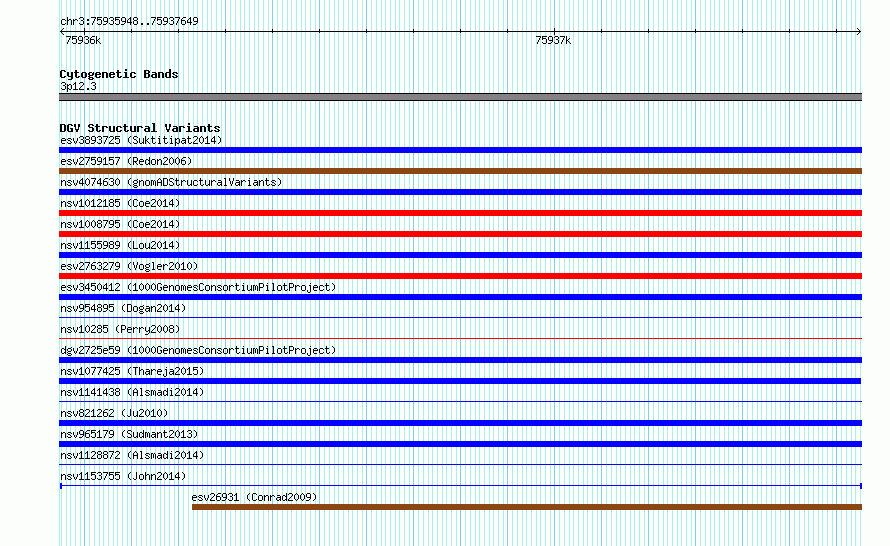This screenshot has width=890, height=546.
Task: Click the nsv1012185 (Coe2014) label
Action: point(120,203)
